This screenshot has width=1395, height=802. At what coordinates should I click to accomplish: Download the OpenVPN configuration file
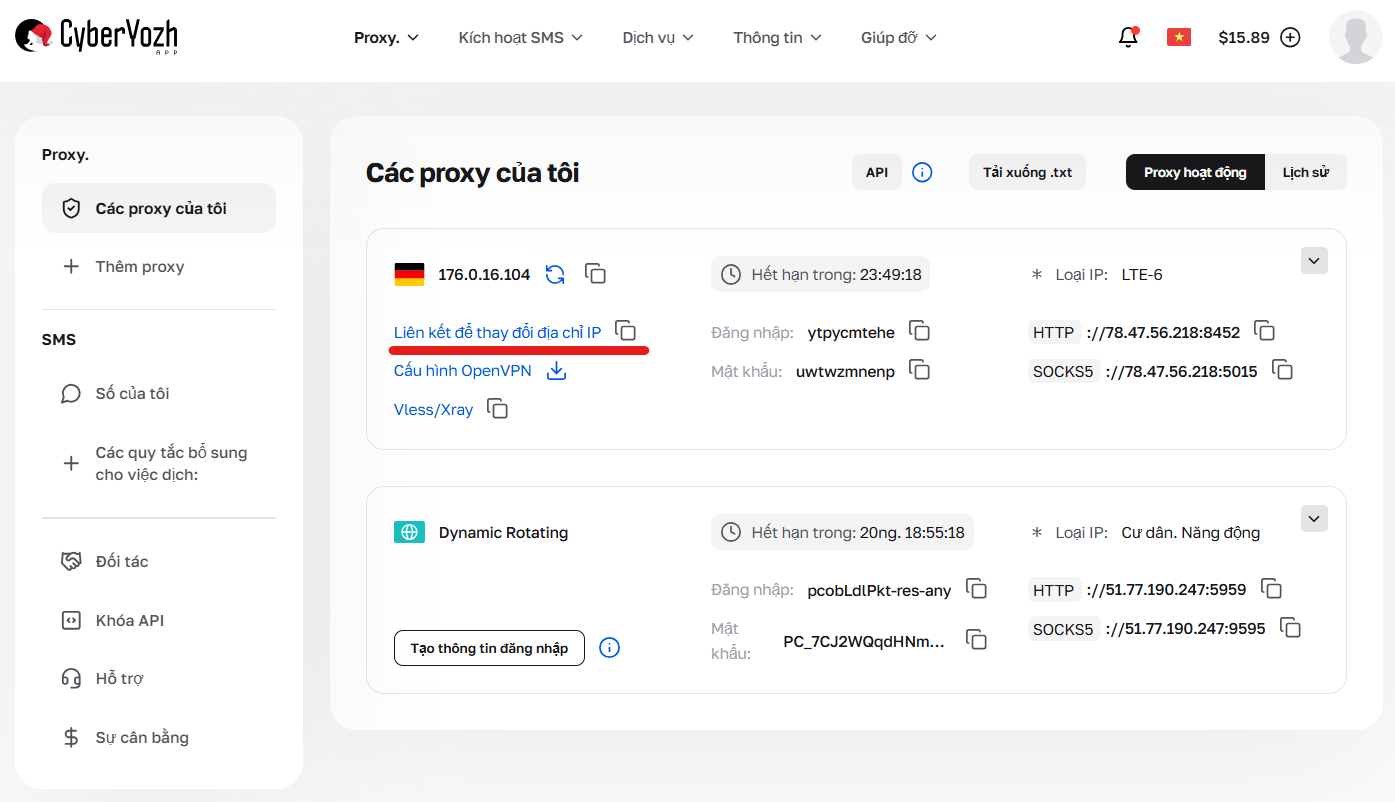click(x=556, y=370)
